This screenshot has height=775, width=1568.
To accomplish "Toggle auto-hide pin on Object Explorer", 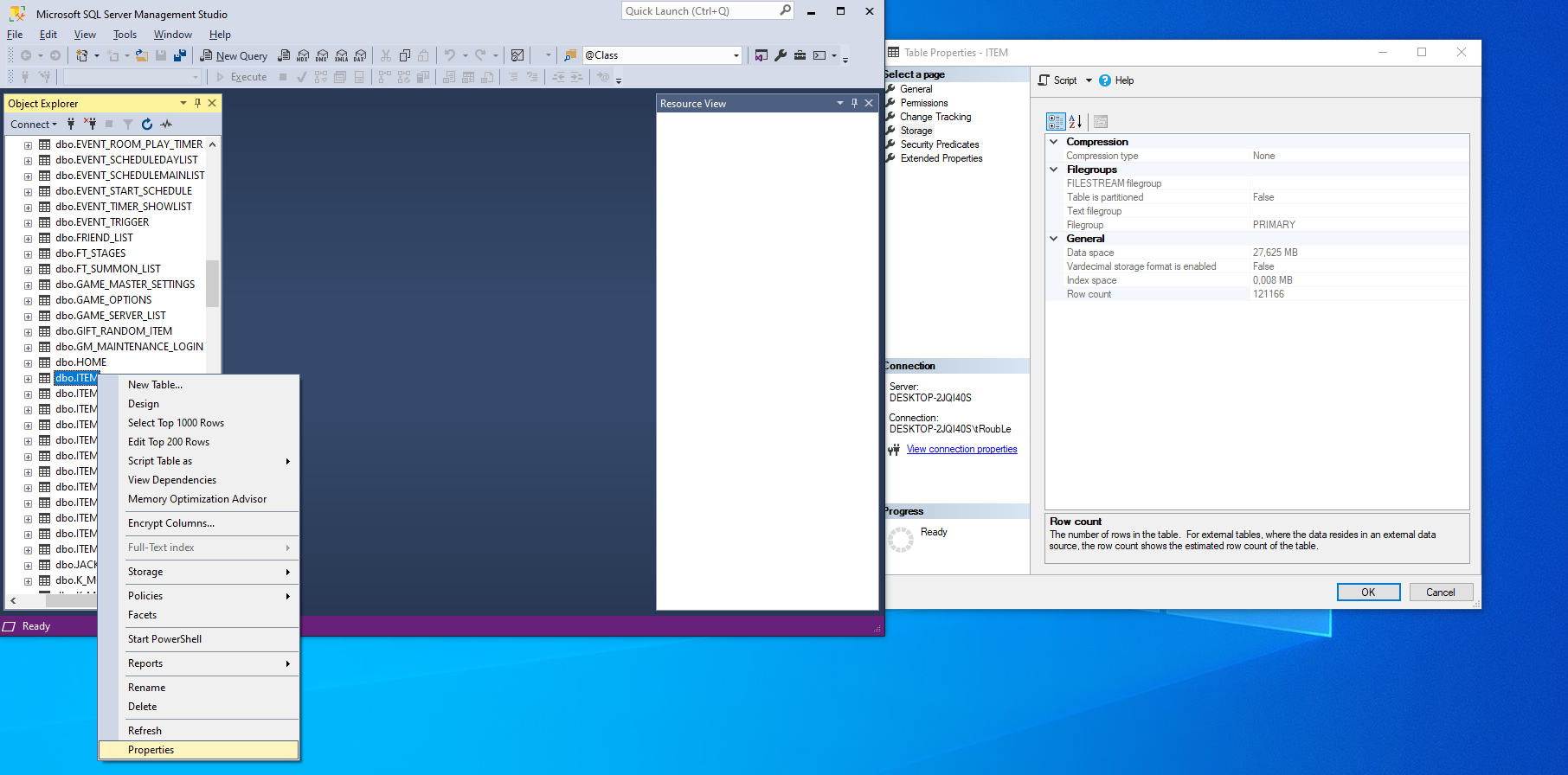I will pos(197,103).
